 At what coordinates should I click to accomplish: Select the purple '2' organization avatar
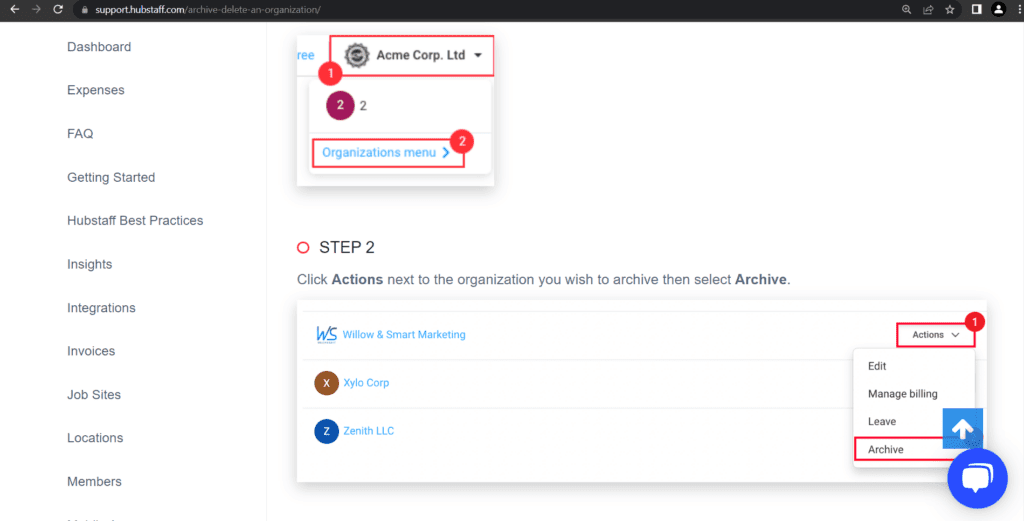(x=340, y=105)
